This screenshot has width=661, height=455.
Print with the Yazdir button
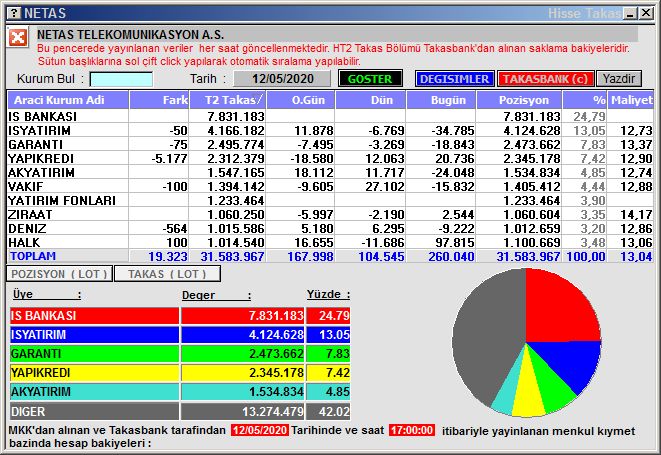[x=619, y=79]
